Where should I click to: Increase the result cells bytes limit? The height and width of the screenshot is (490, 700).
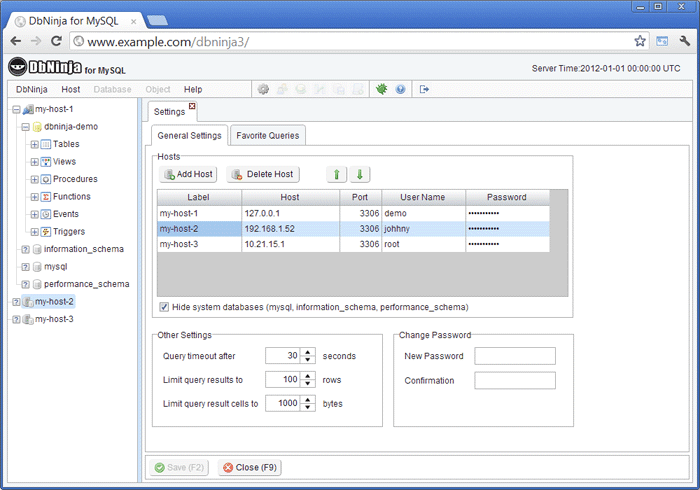(308, 400)
